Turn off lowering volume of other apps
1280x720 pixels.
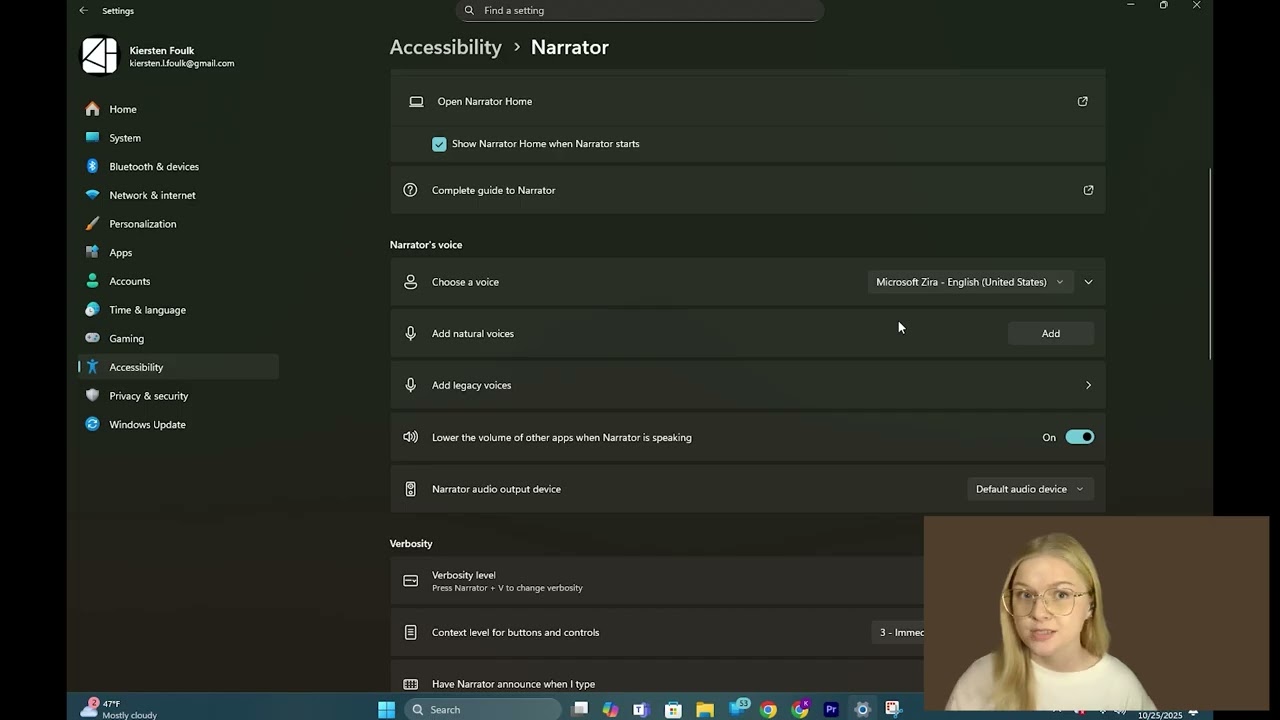tap(1079, 437)
